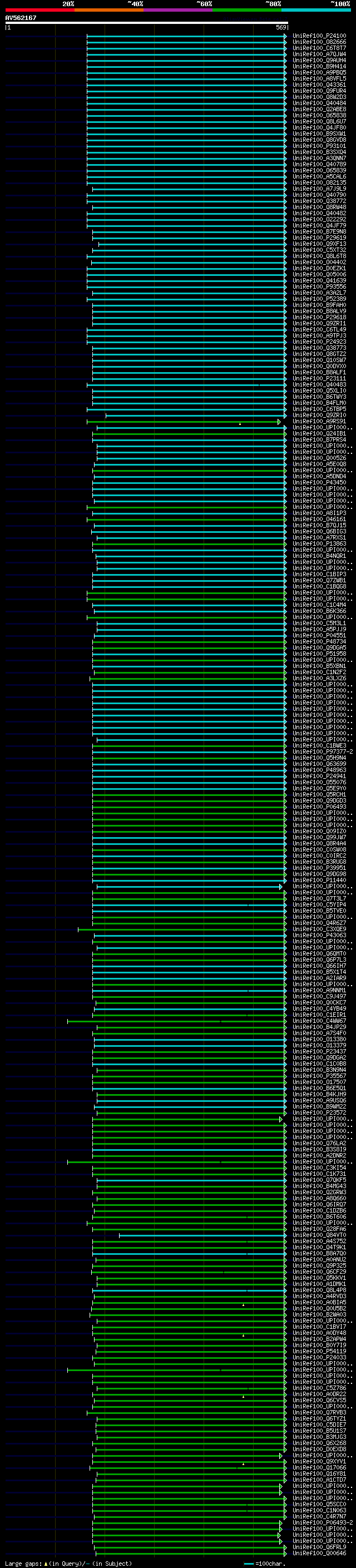The width and height of the screenshot is (356, 1568).
Task: Click the purple ~60% identity legend segment
Action: point(177,10)
